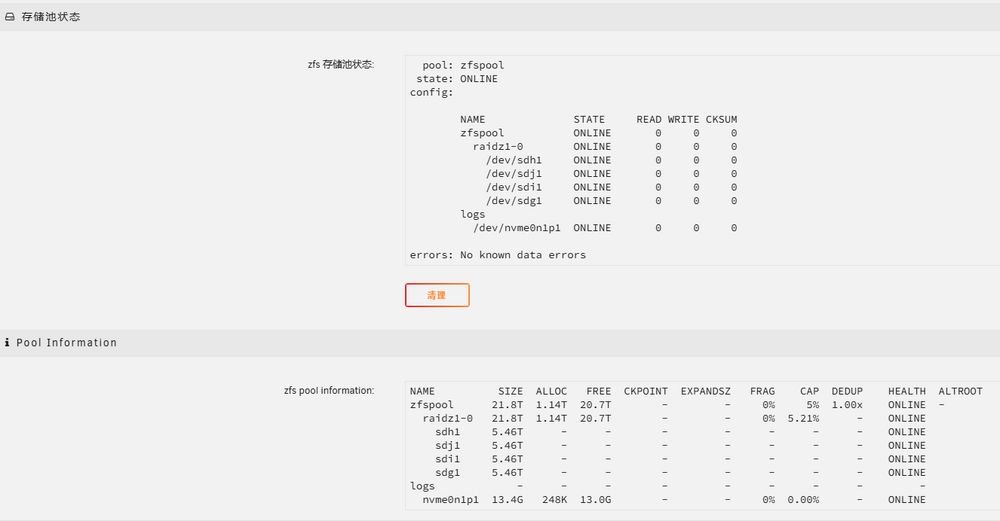Click sdj1 in the pool information table
The width and height of the screenshot is (1000, 521).
(x=448, y=445)
